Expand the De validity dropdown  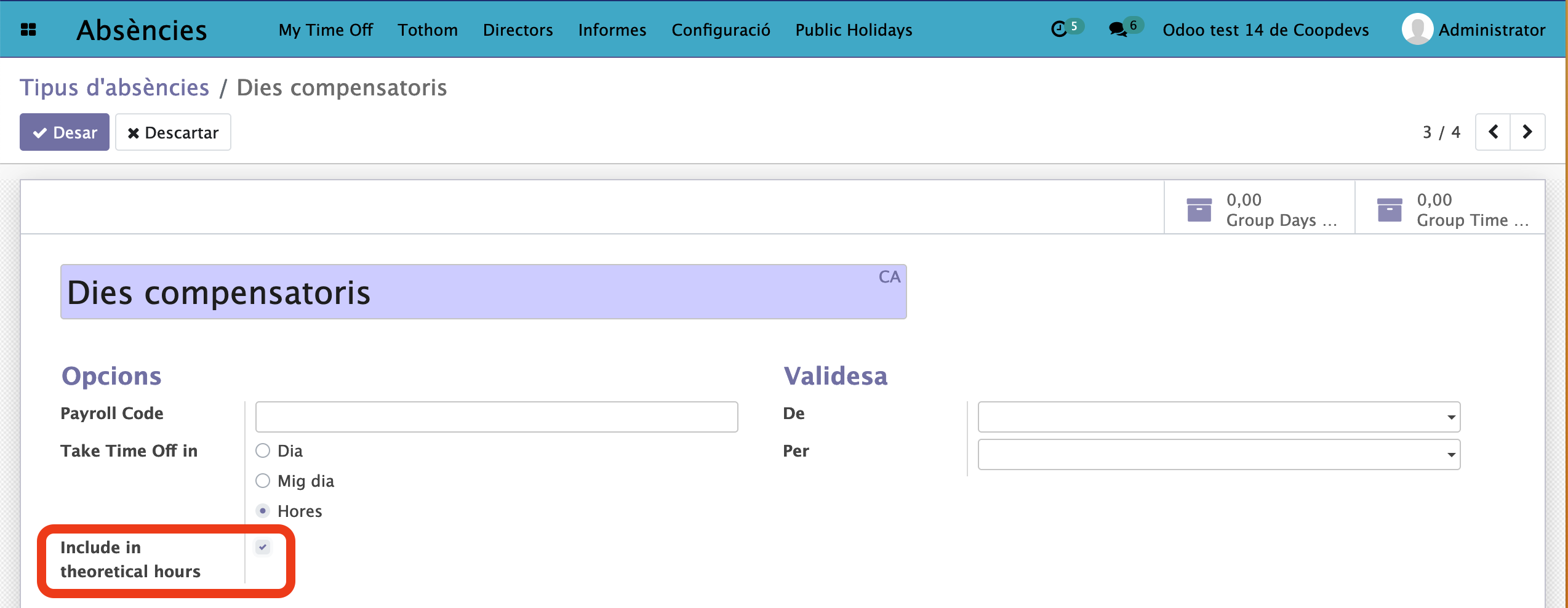1218,417
